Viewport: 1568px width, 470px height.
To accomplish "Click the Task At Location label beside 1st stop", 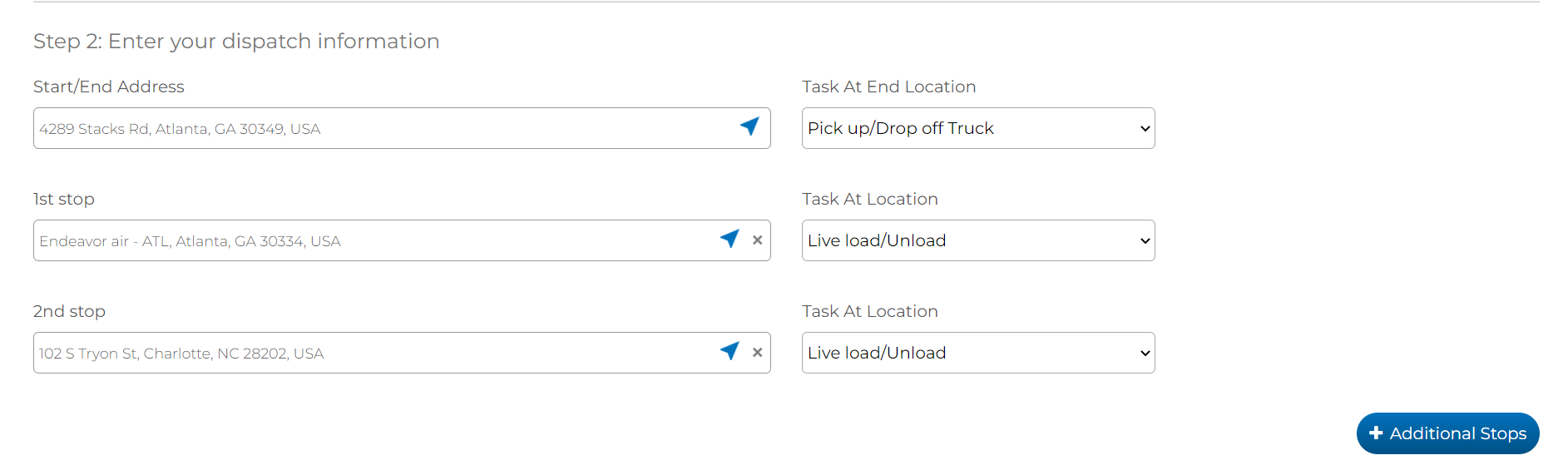I will [869, 199].
